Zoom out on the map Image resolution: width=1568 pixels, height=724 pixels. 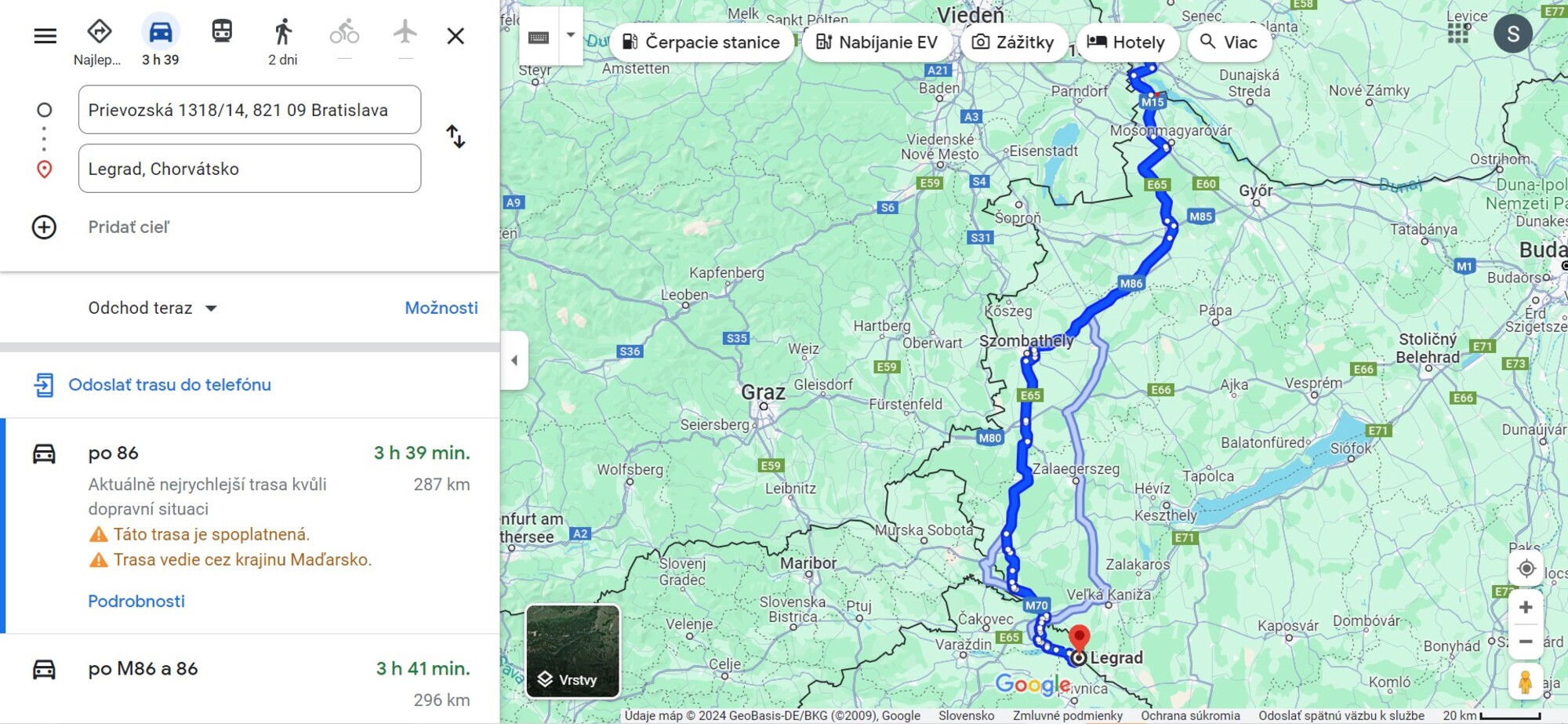click(1526, 642)
